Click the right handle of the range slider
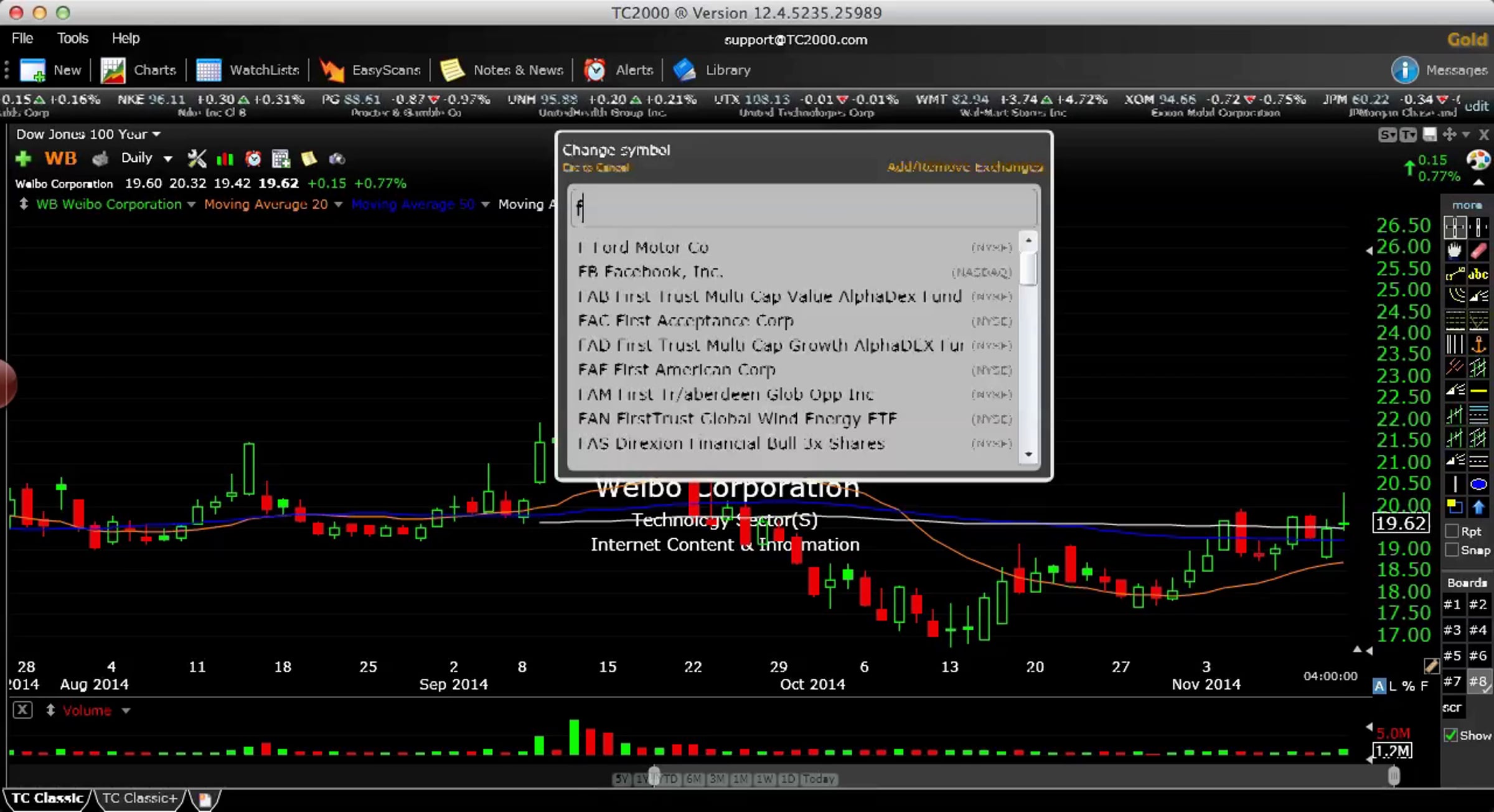The height and width of the screenshot is (812, 1494). pos(1394,775)
